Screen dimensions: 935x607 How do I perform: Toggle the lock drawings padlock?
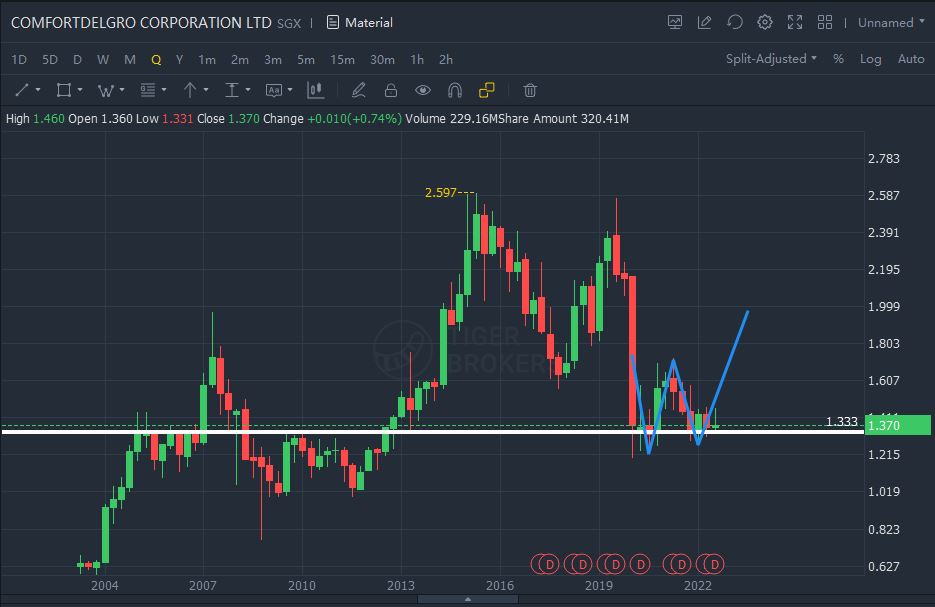tap(391, 90)
